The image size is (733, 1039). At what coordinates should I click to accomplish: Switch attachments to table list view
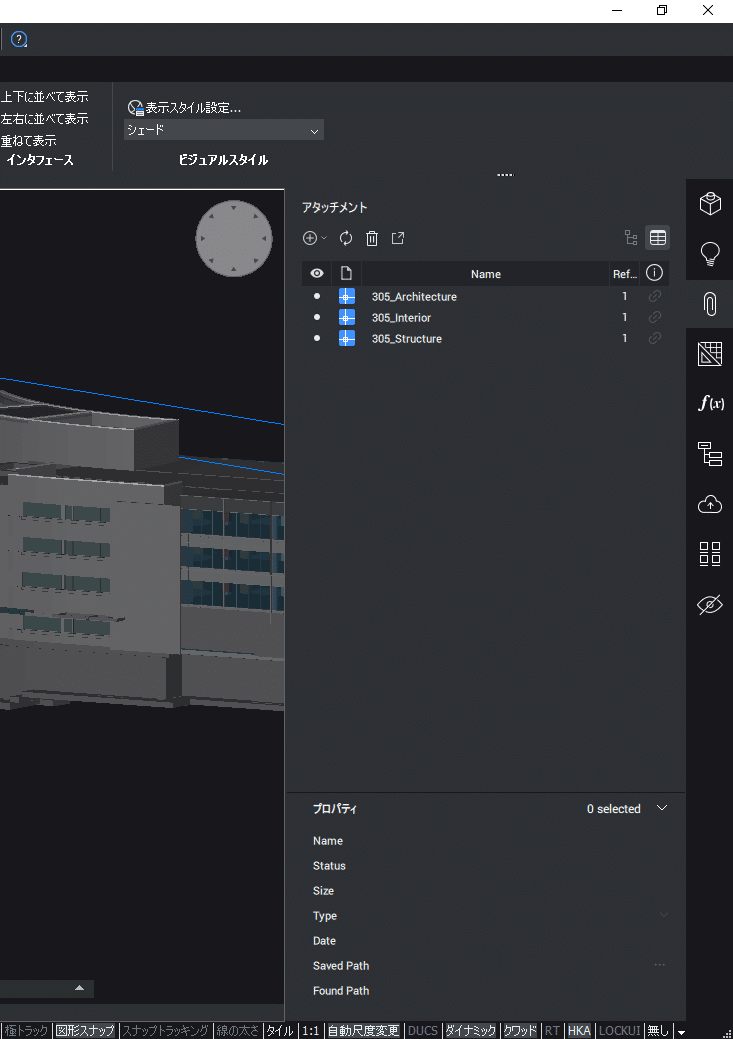point(657,238)
